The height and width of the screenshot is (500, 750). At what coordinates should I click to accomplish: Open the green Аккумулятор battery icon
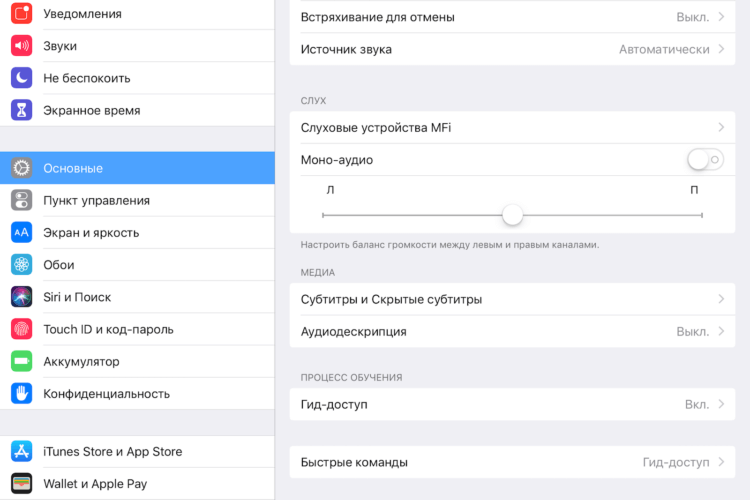coord(22,361)
